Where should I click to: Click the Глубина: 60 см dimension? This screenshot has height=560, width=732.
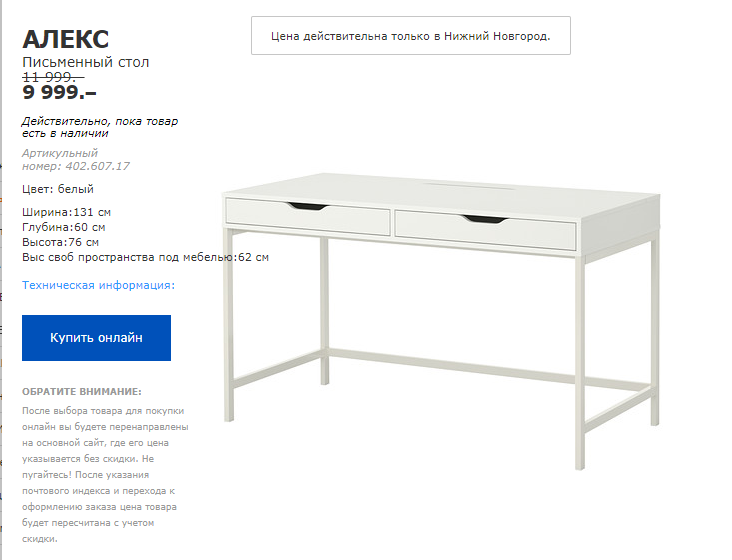(x=63, y=227)
